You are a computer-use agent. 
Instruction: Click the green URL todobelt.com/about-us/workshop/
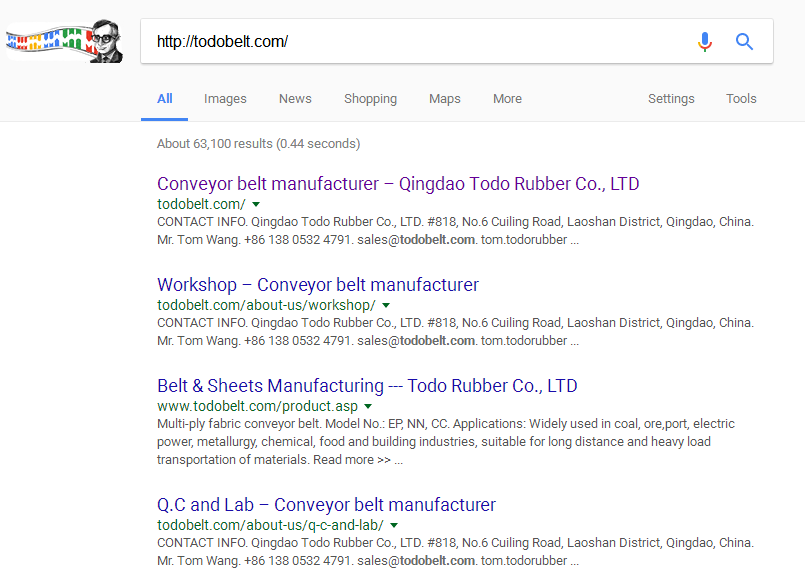click(266, 305)
